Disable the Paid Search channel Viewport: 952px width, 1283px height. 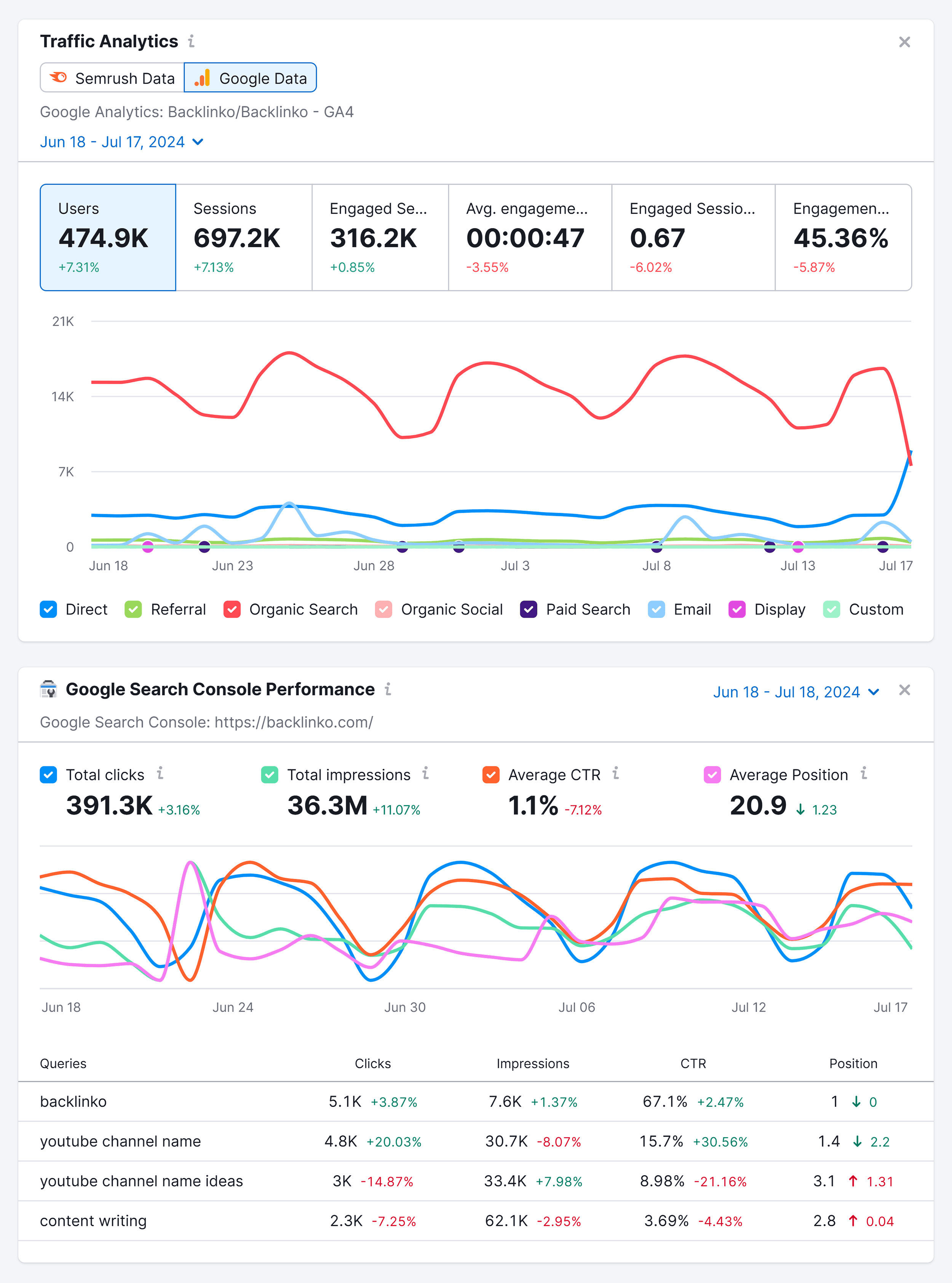coord(529,609)
